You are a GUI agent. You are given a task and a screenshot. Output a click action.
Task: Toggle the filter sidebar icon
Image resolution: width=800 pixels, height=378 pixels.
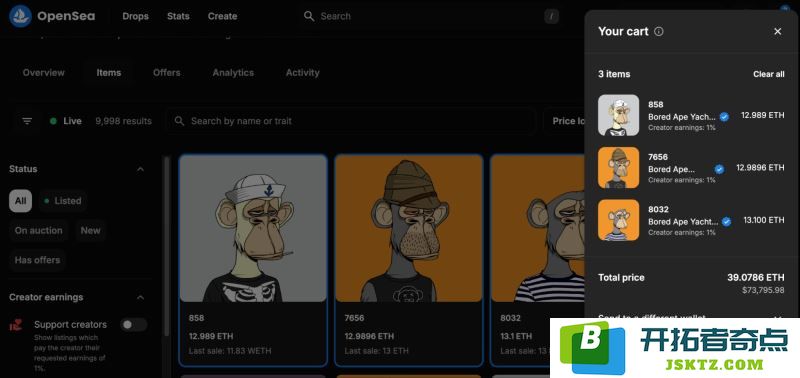click(27, 121)
